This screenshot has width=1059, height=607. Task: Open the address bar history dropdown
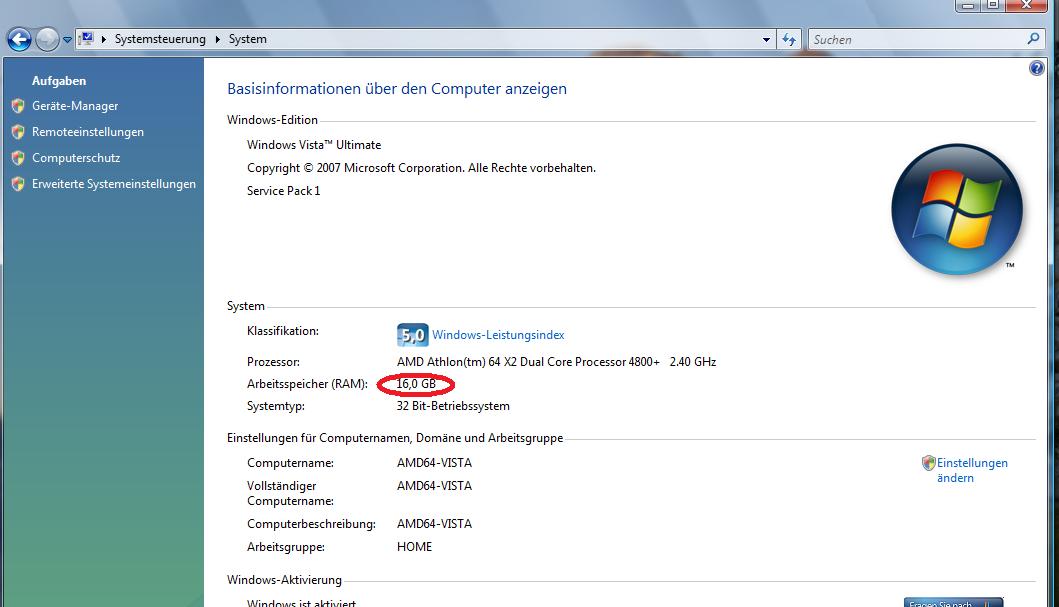coord(766,40)
